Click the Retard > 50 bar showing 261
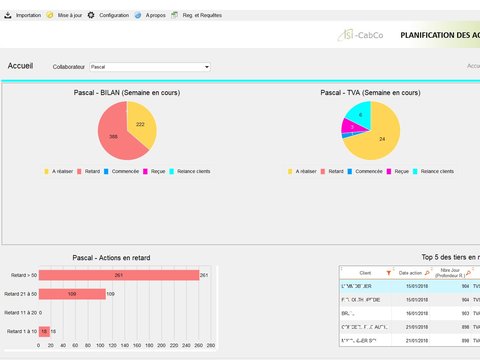Screen dimensions: 480x360 (119, 275)
